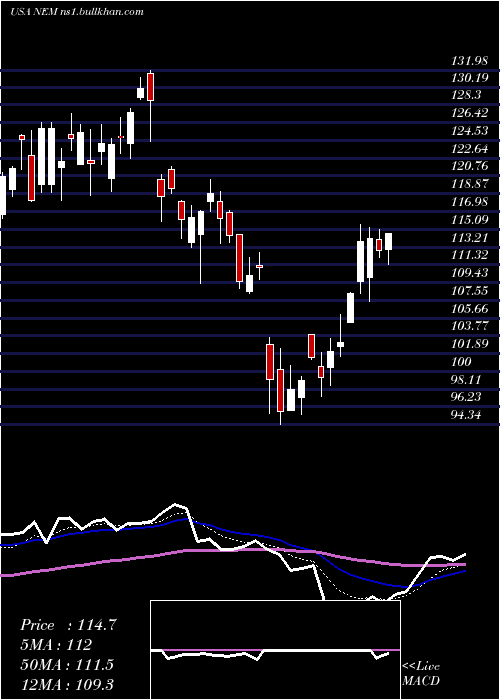500x700 pixels.
Task: Click the <<Live MACD label
Action: pyautogui.click(x=421, y=673)
